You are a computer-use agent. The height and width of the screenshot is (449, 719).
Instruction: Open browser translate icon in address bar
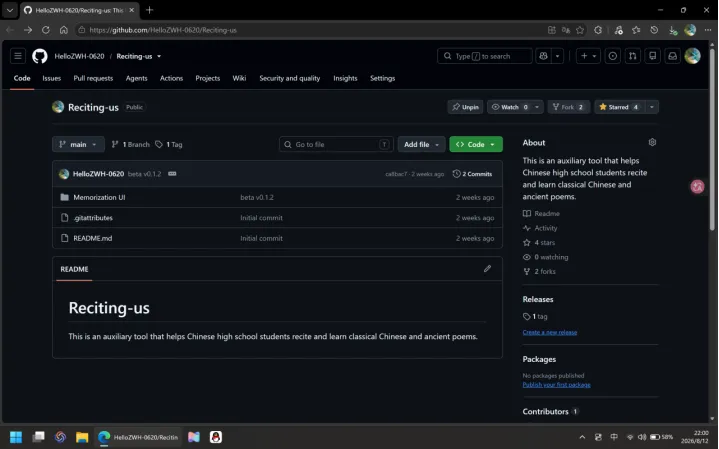pyautogui.click(x=566, y=30)
